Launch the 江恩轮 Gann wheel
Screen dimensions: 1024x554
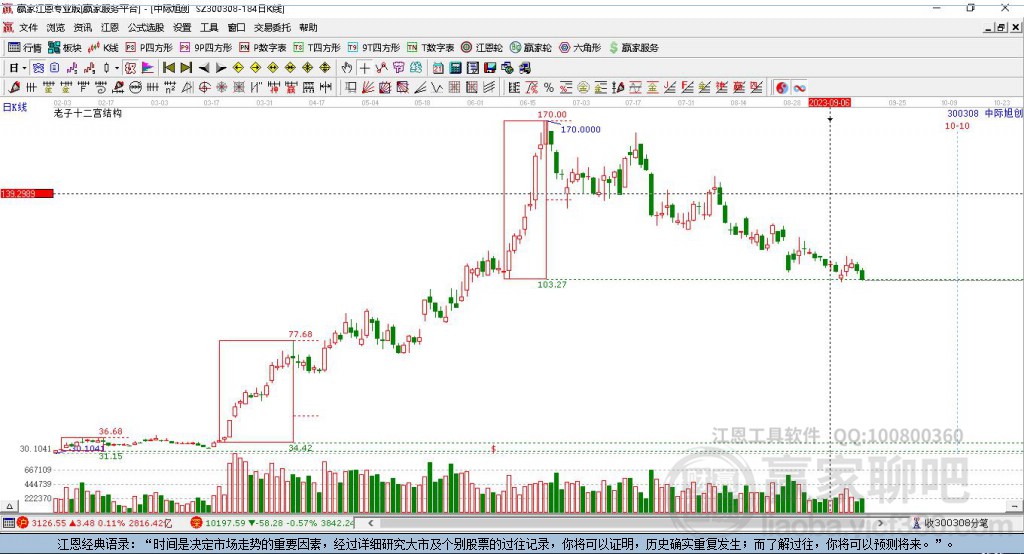[x=482, y=48]
